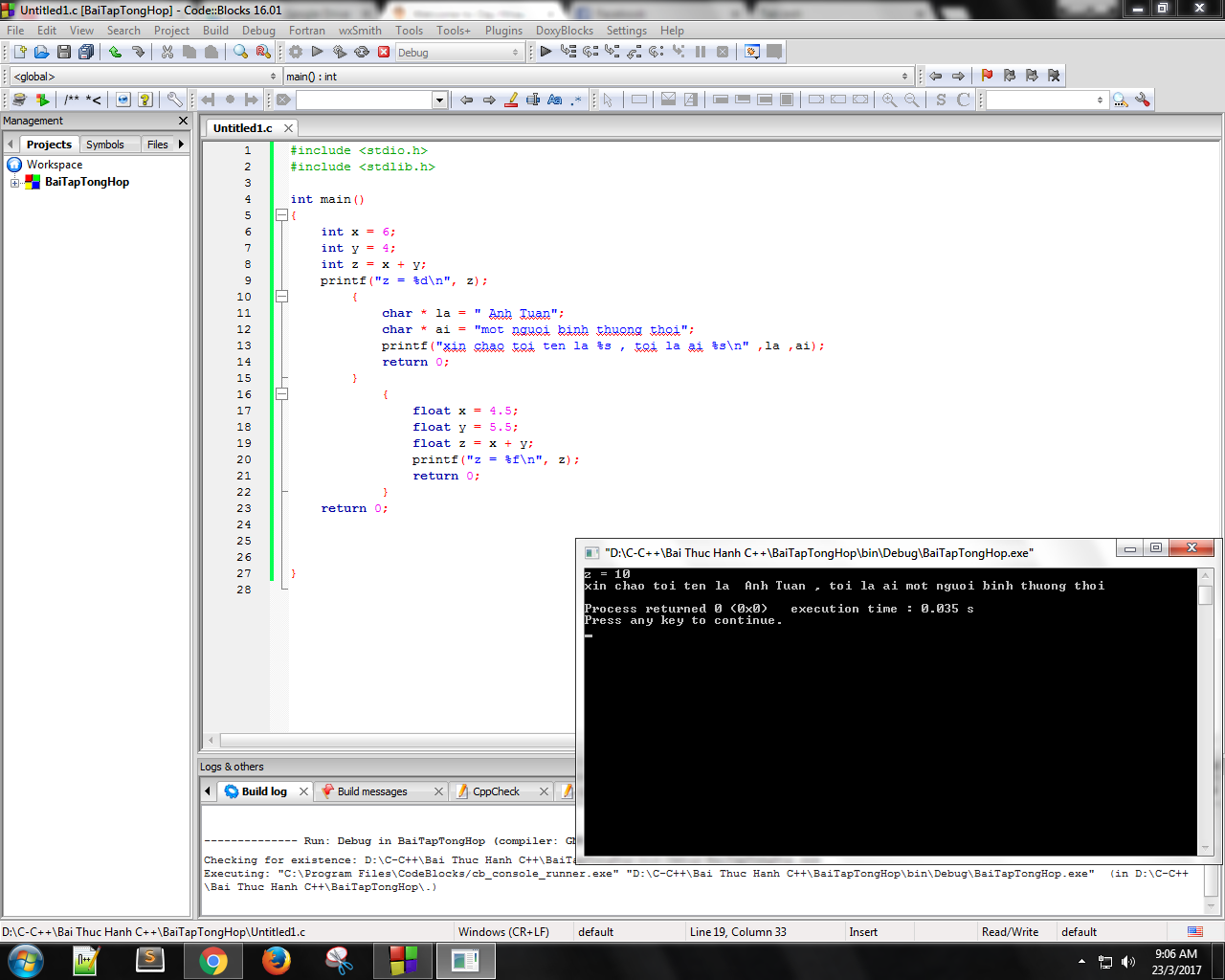The width and height of the screenshot is (1225, 980).
Task: Click the Undo arrow icon
Action: (x=116, y=52)
